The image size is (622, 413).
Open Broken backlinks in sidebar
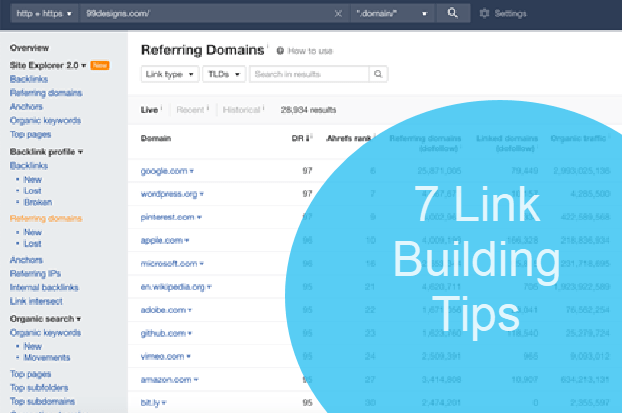(38, 202)
